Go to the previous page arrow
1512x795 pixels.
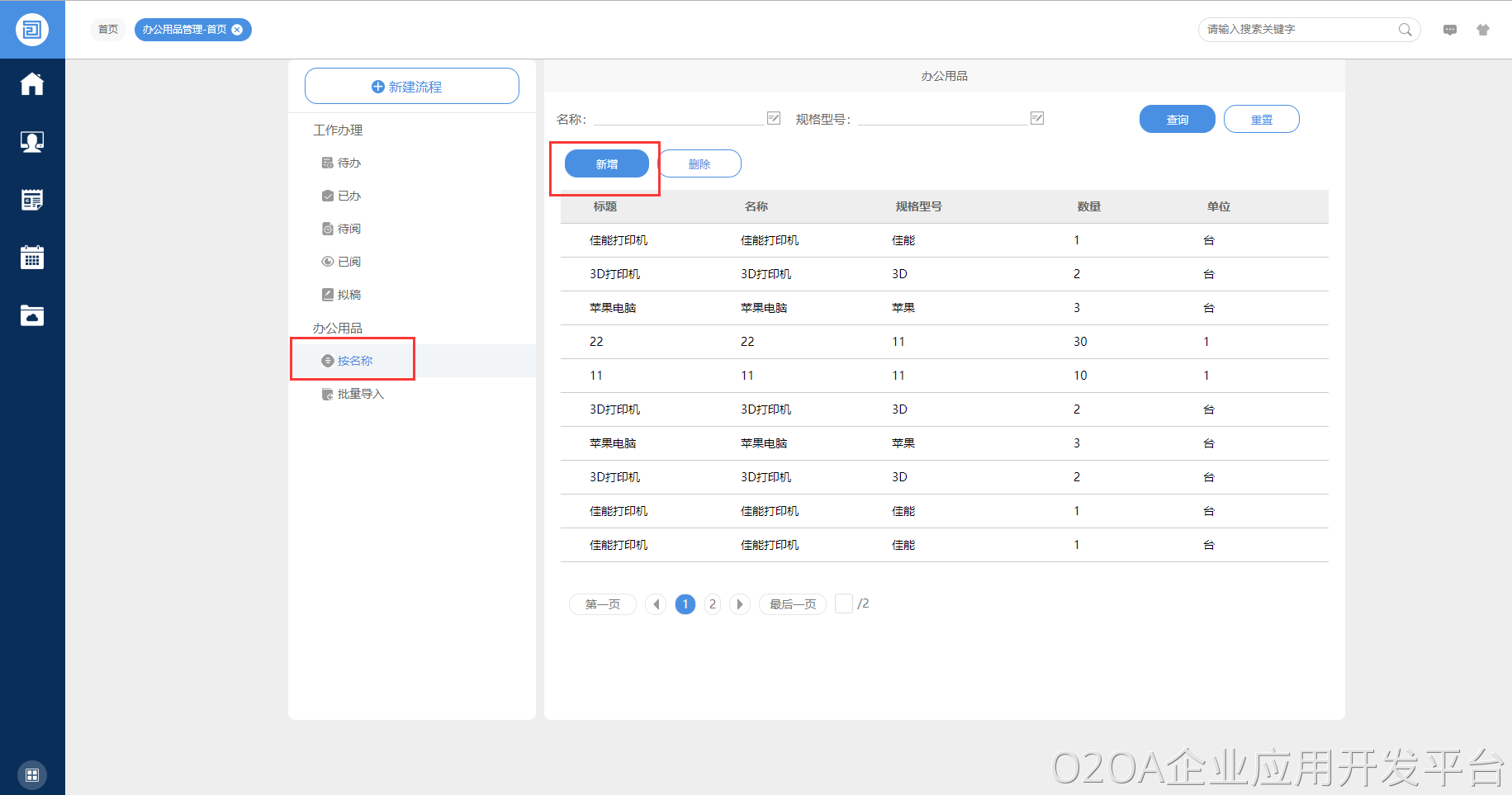(x=656, y=604)
